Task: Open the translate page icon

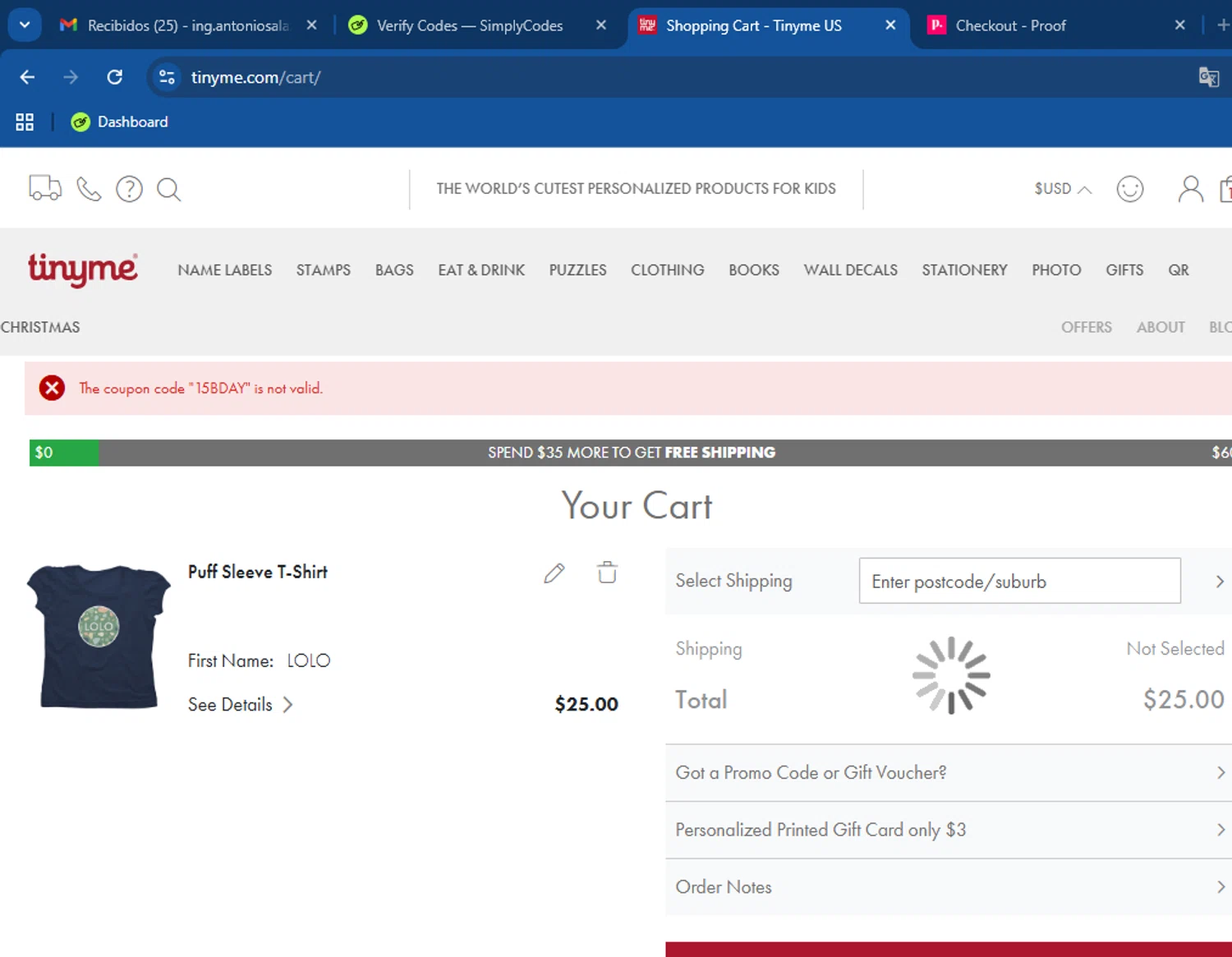Action: (x=1208, y=77)
